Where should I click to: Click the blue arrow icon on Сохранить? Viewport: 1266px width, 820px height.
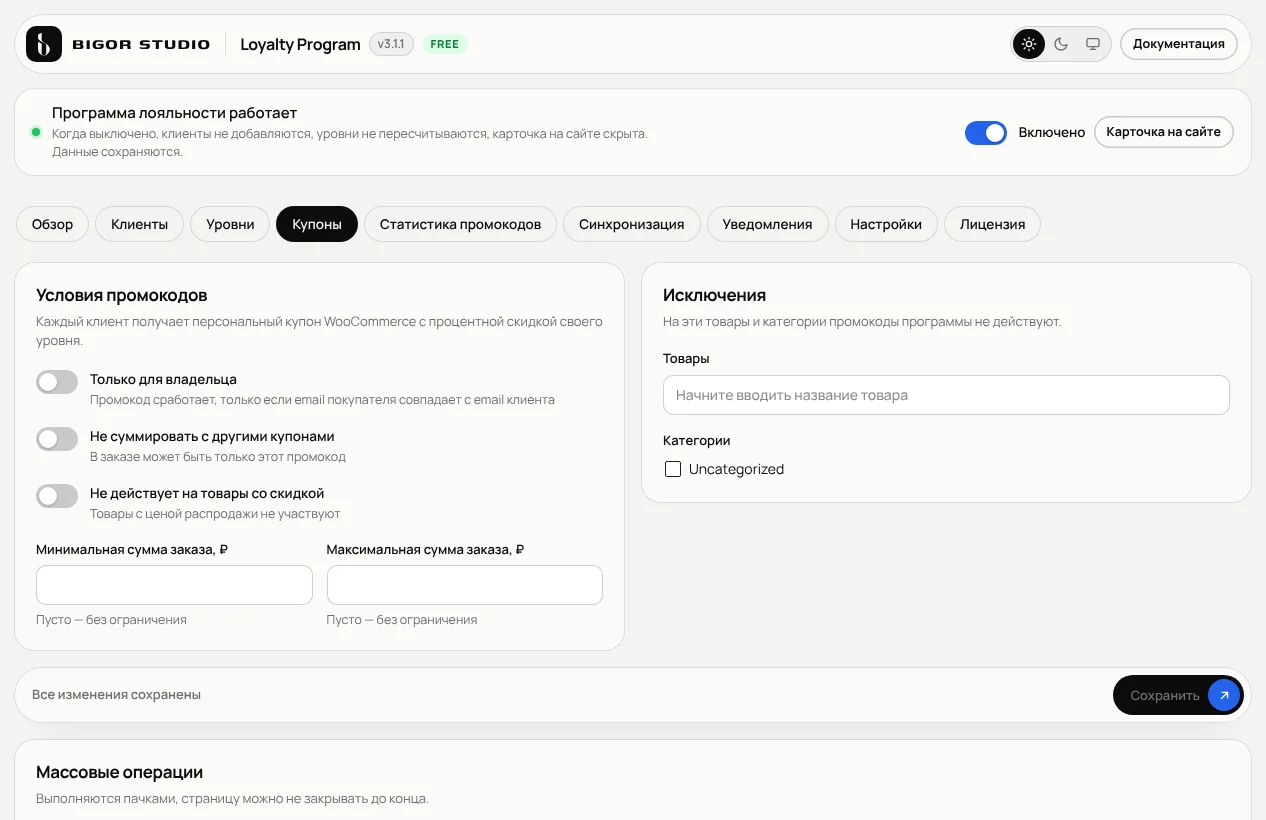coord(1224,695)
